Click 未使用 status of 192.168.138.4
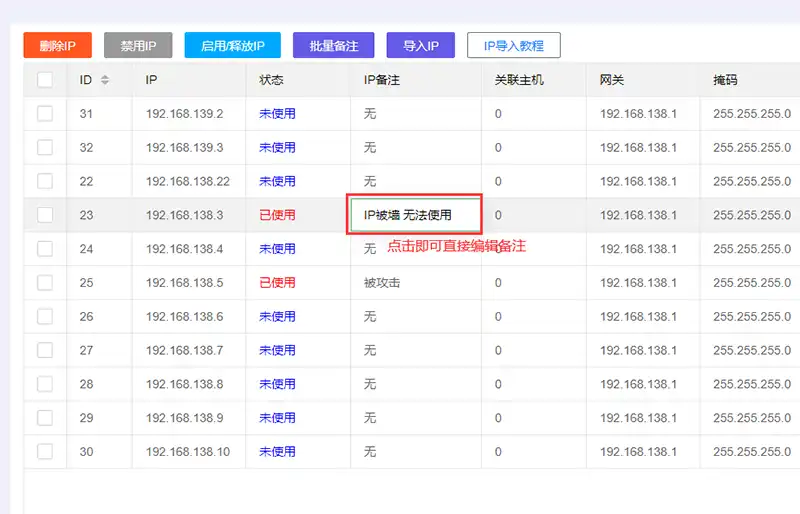Viewport: 800px width, 514px height. [277, 249]
